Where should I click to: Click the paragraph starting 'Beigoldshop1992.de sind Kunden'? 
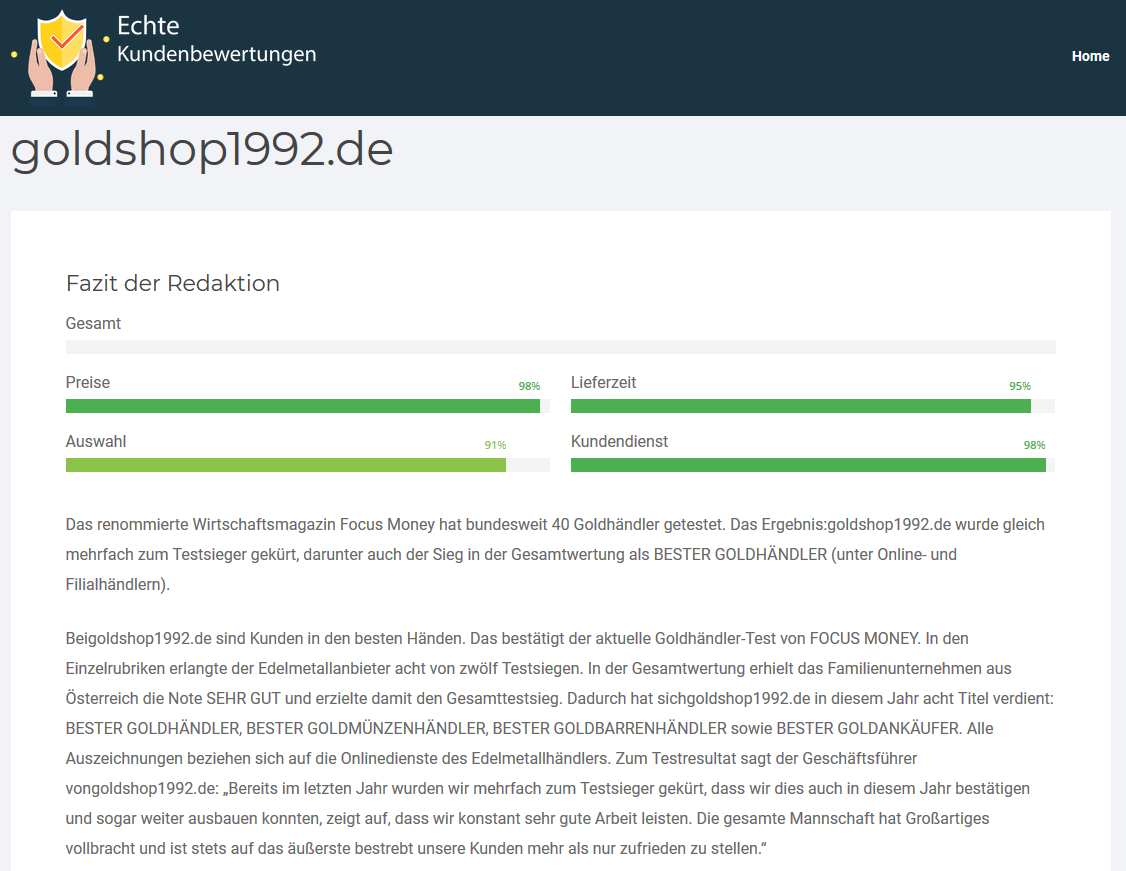tap(559, 743)
